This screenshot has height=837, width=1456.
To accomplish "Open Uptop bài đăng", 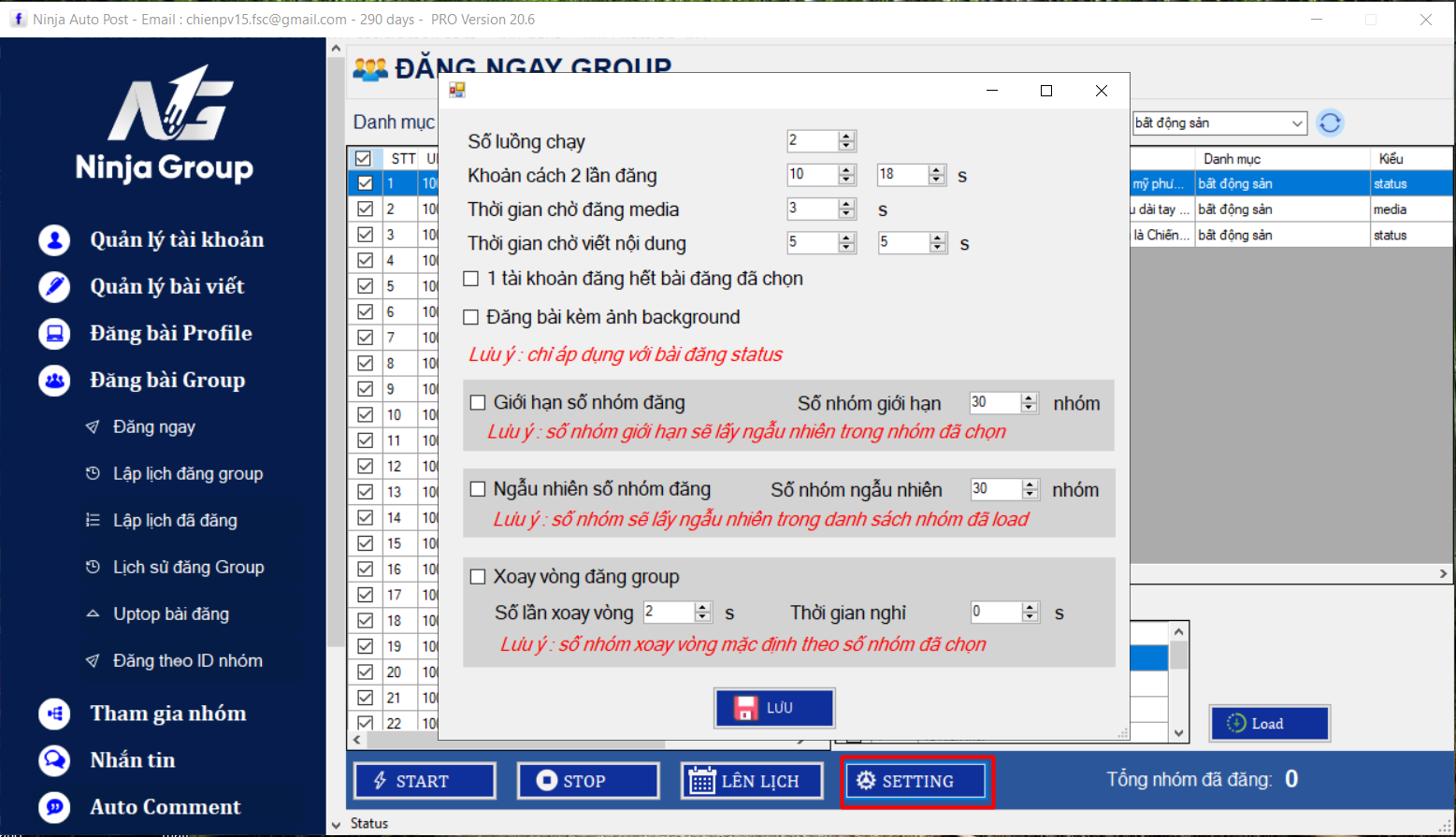I will (x=171, y=614).
